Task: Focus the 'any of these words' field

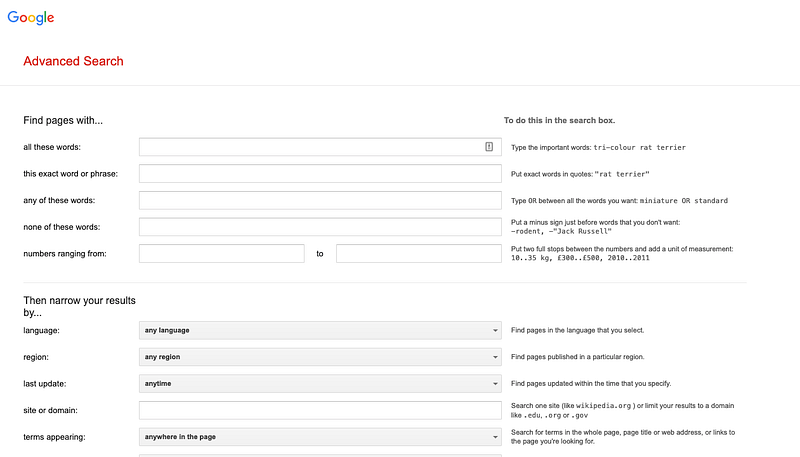Action: tap(320, 200)
